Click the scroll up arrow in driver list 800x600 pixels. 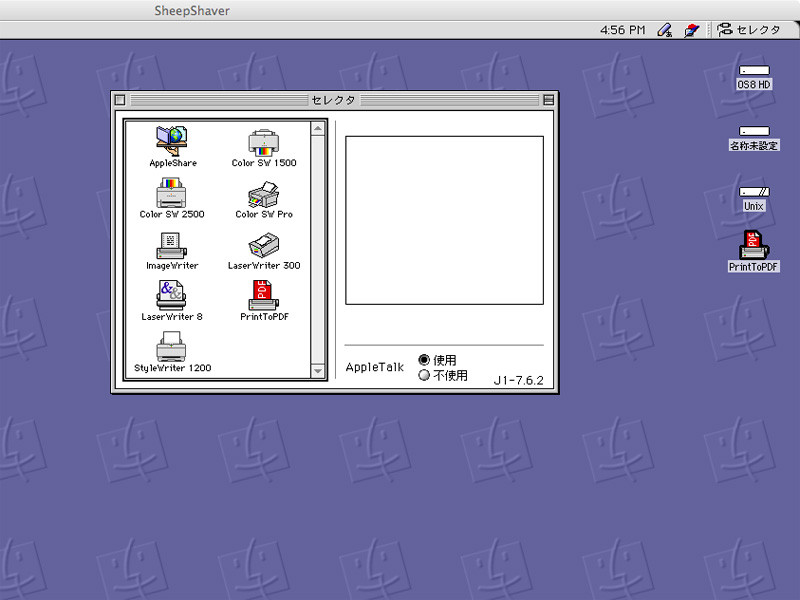pyautogui.click(x=318, y=128)
